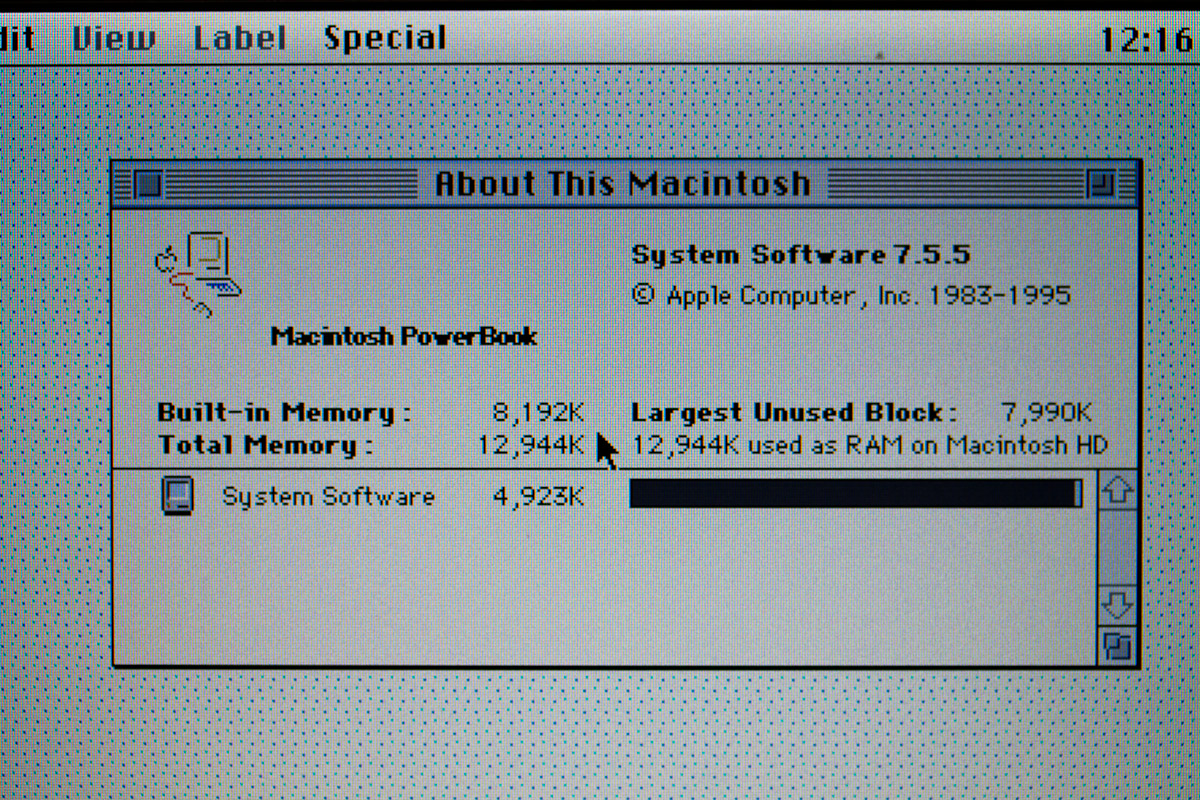Open the Special menu

(385, 39)
